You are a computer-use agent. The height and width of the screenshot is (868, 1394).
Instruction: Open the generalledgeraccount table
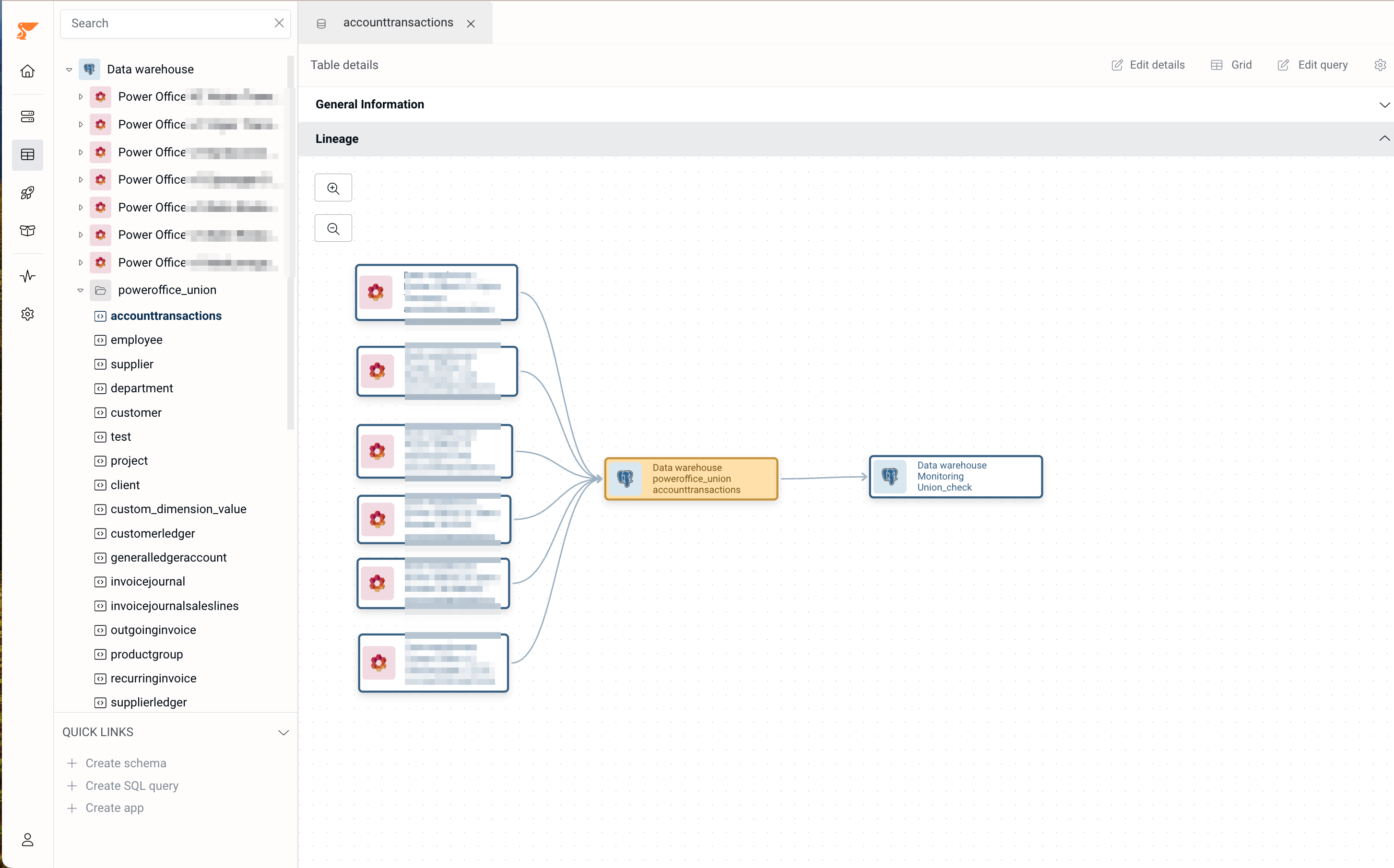[169, 558]
